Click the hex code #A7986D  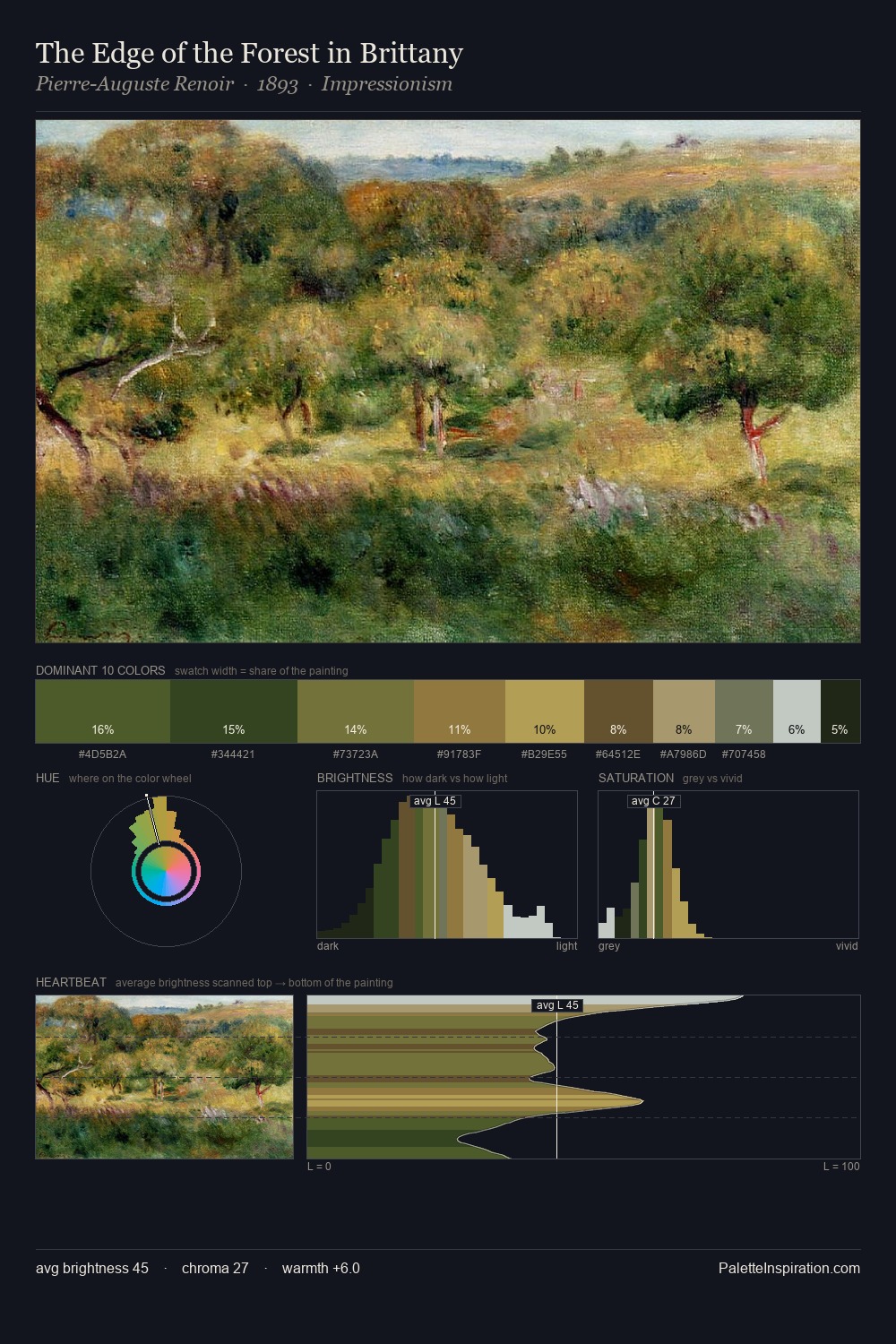click(x=684, y=754)
